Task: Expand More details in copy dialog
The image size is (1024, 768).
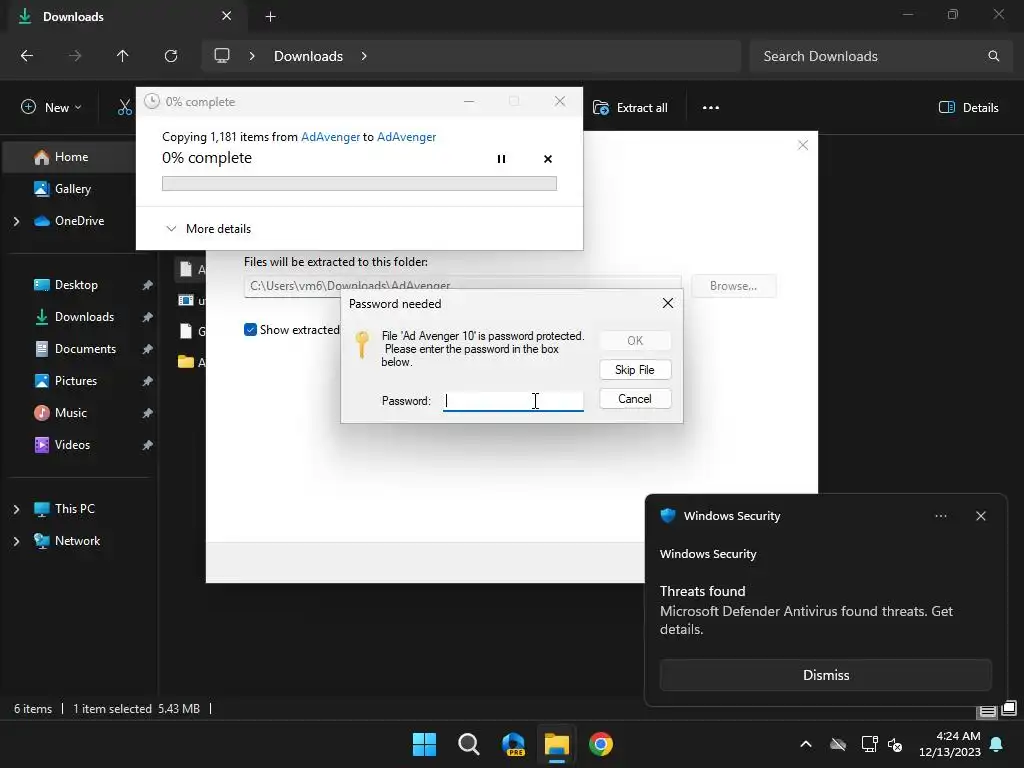Action: pyautogui.click(x=209, y=229)
